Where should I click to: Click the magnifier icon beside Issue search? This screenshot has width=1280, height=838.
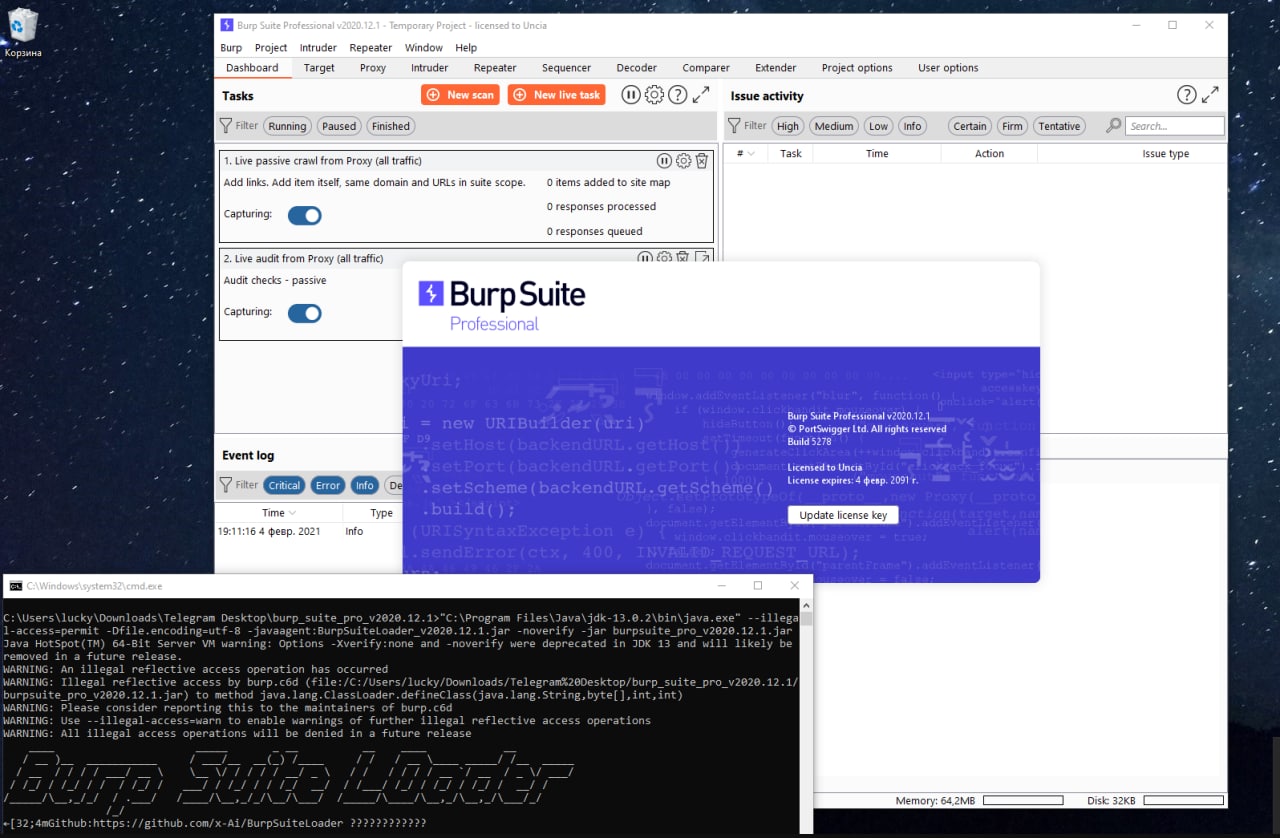click(x=1113, y=126)
